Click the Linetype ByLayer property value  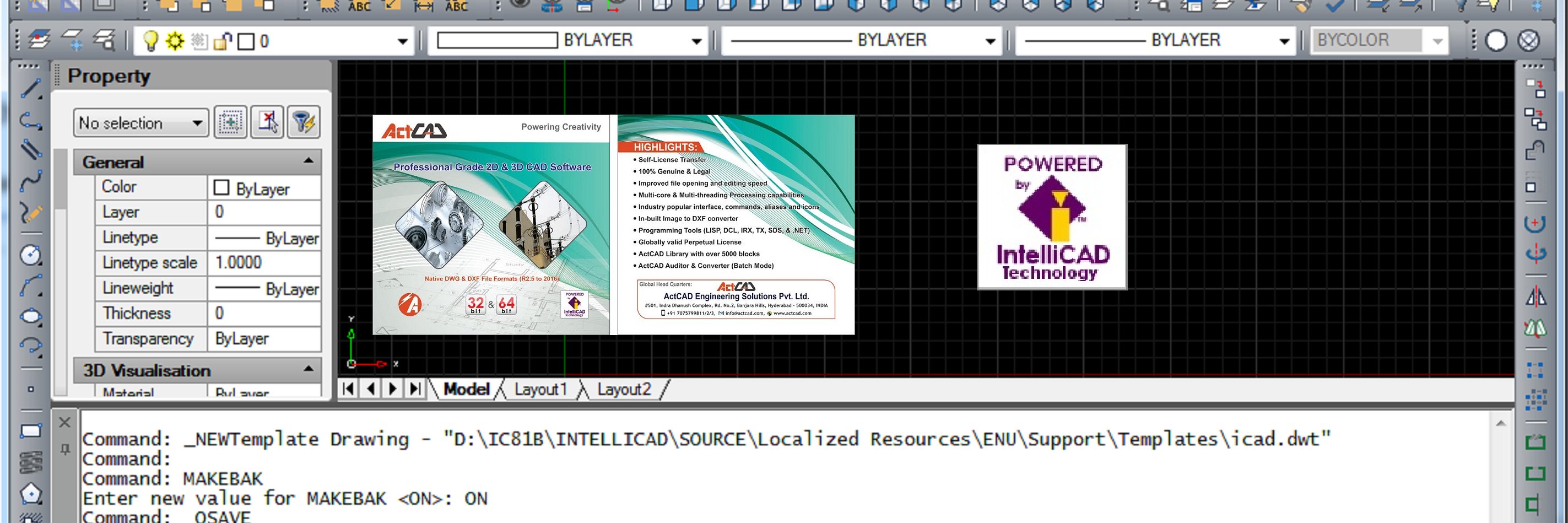(264, 238)
